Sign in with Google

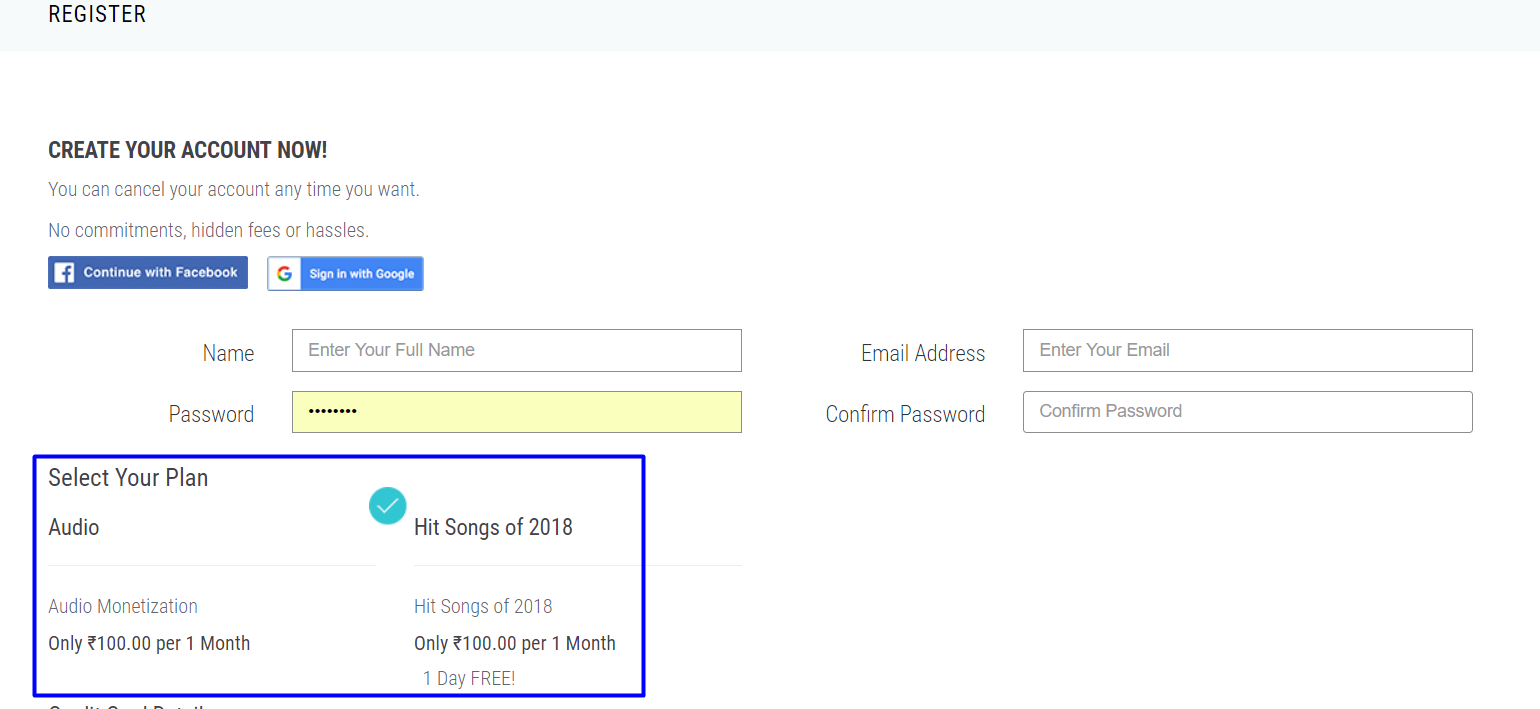(345, 274)
